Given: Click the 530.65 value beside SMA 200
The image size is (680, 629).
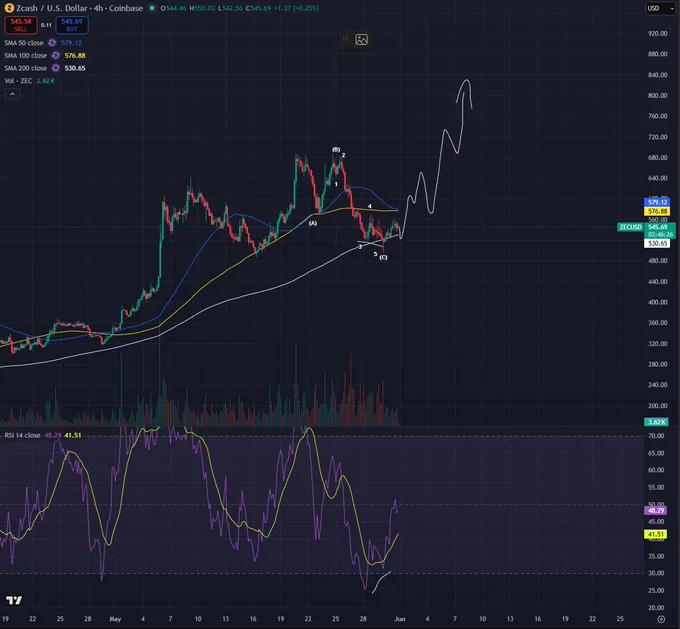Looking at the screenshot, I should (75, 68).
